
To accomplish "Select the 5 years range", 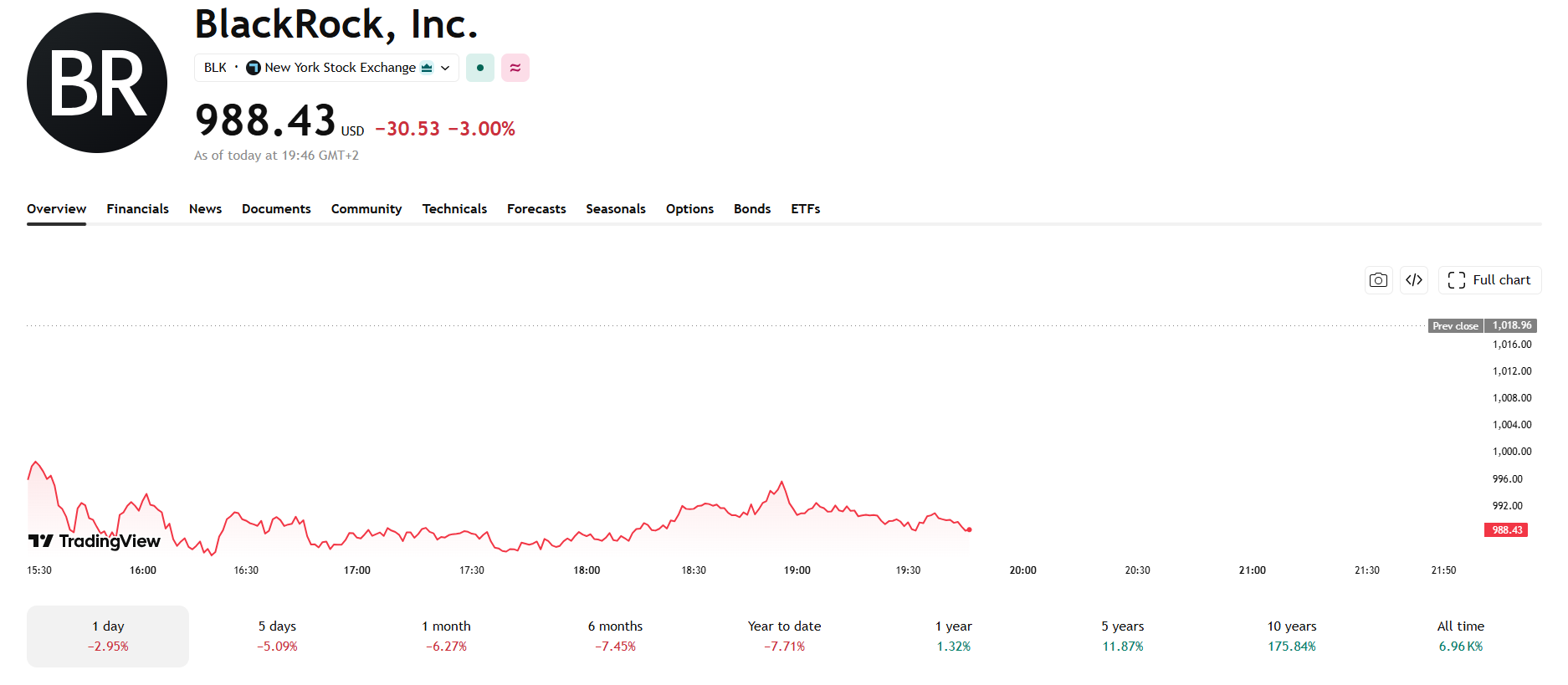I will [x=1122, y=636].
